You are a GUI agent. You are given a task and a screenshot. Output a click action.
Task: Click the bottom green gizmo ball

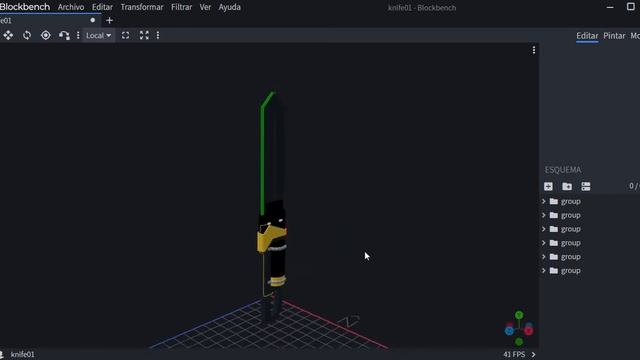tap(519, 342)
